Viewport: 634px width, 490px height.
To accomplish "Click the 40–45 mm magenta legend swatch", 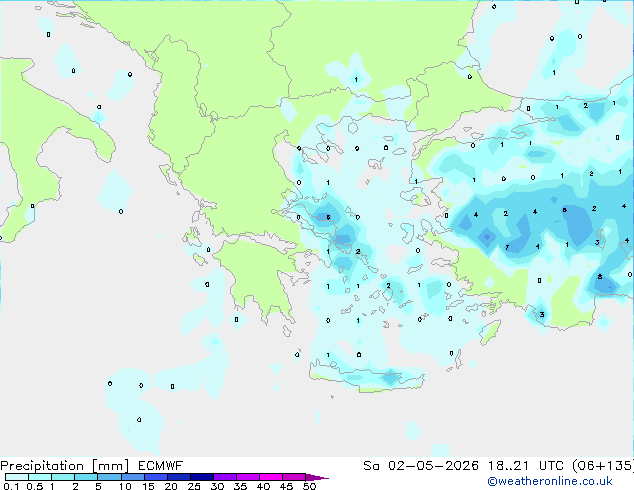I will pyautogui.click(x=271, y=477).
